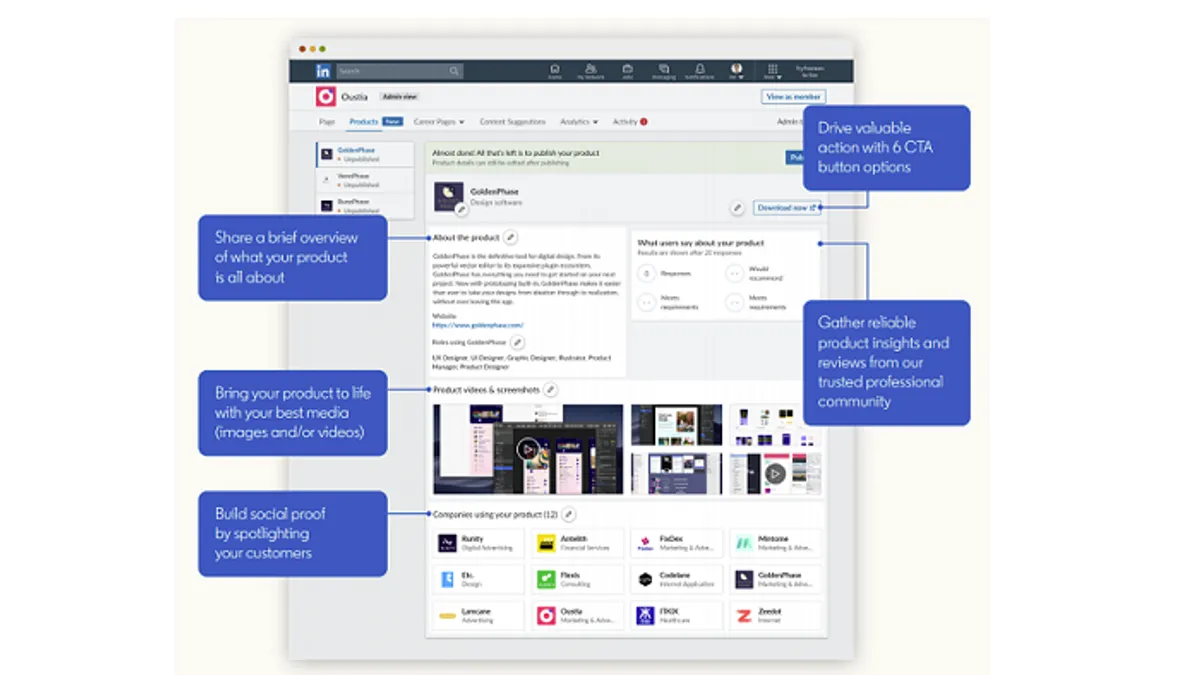1200x675 pixels.
Task: Edit the About the product section
Action: (511, 238)
